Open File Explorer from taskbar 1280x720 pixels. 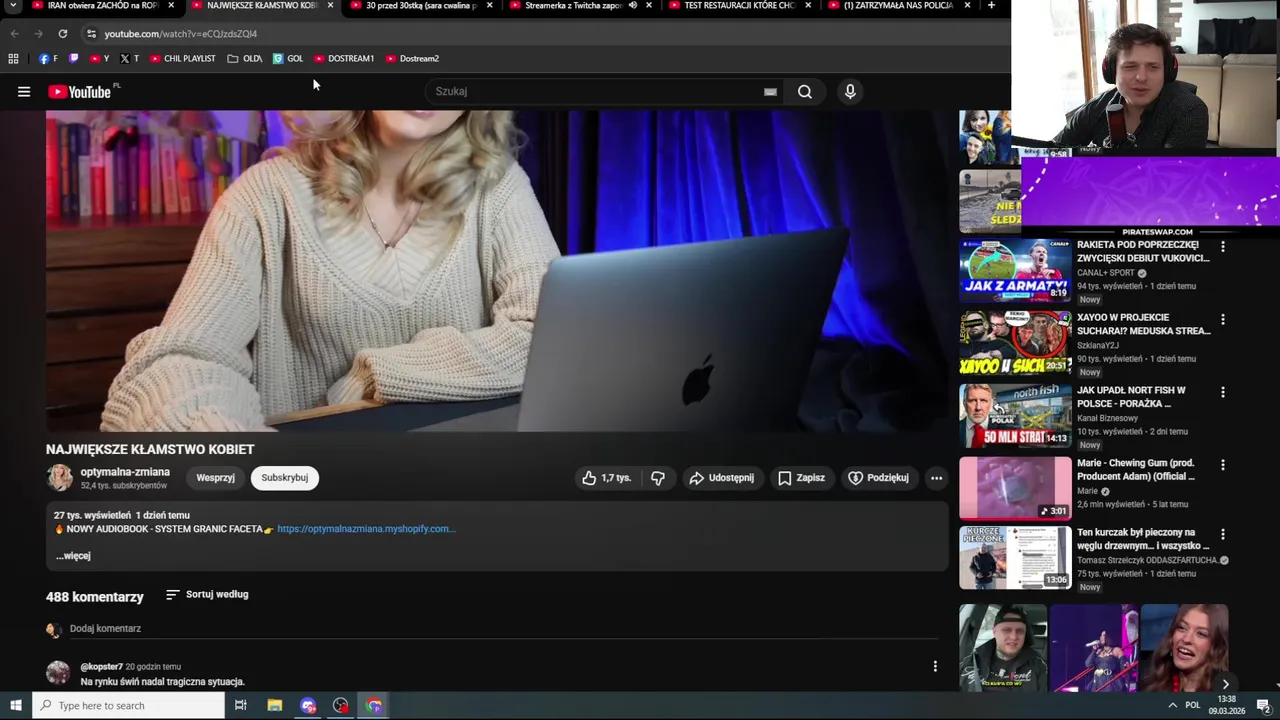(x=275, y=706)
